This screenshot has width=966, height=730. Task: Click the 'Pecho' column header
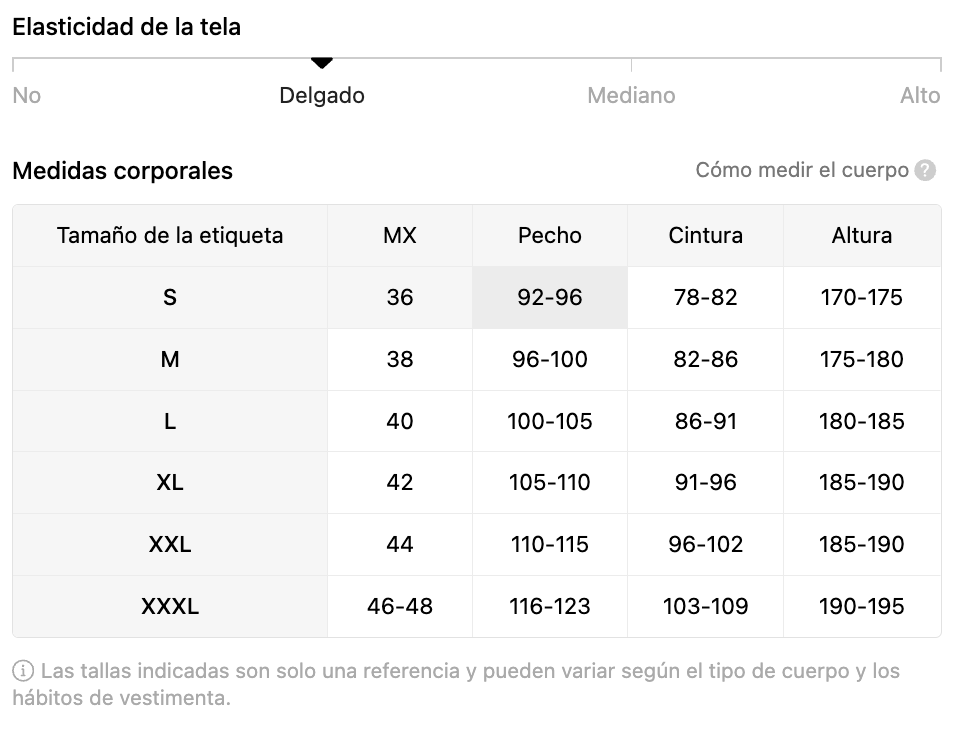[550, 235]
